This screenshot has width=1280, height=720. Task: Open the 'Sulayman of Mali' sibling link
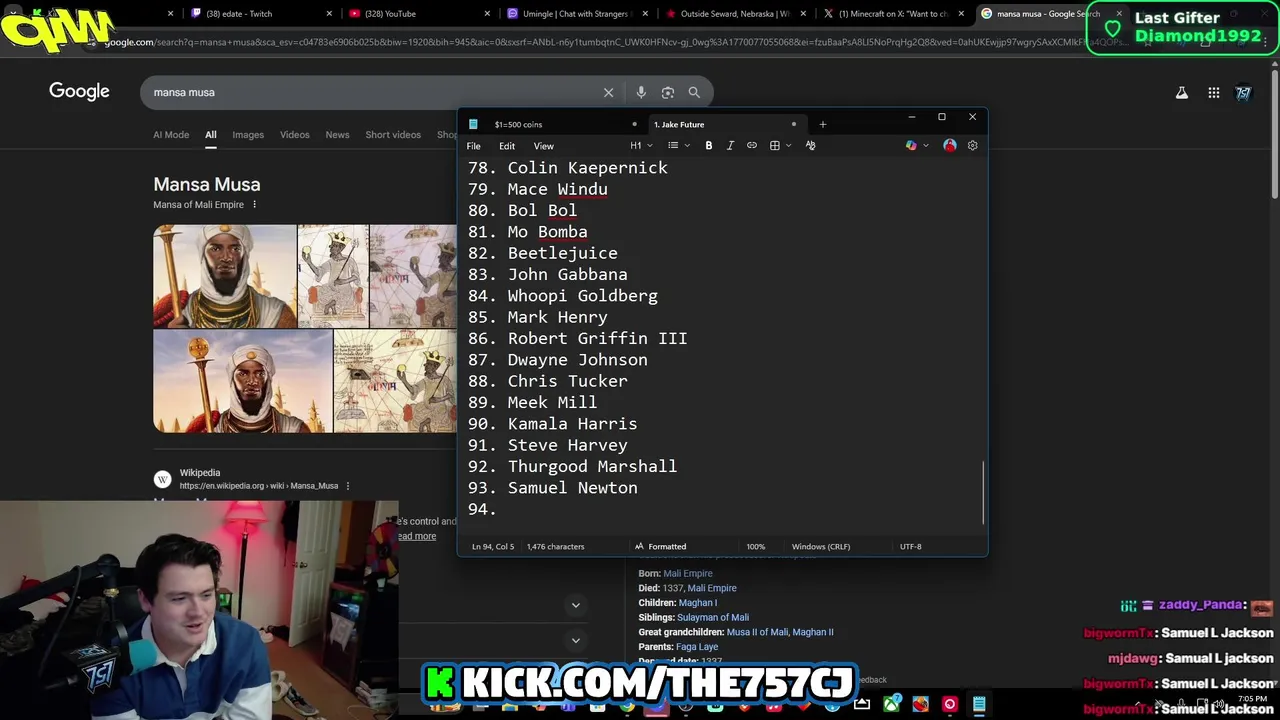[713, 618]
